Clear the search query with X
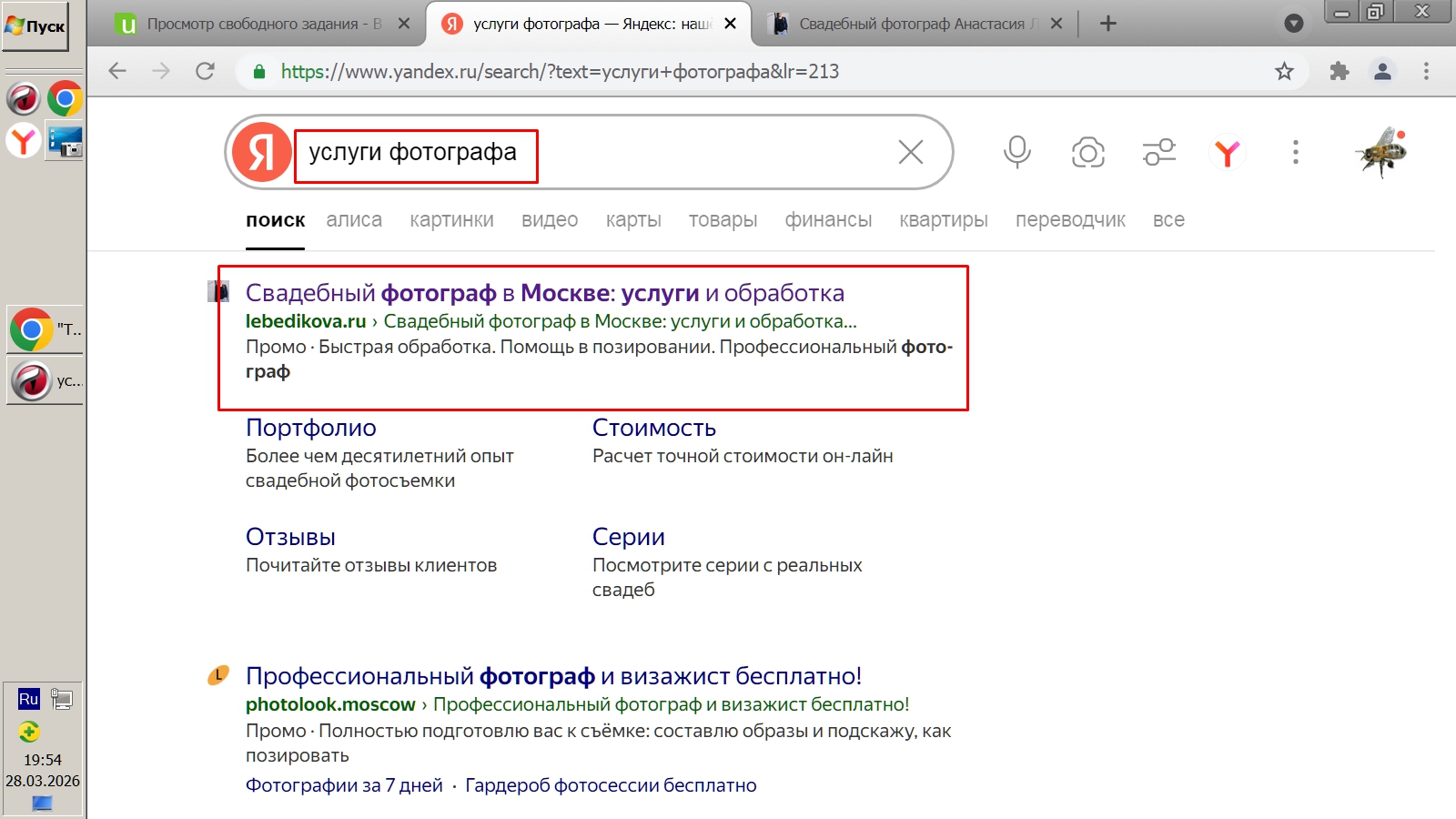Image resolution: width=1456 pixels, height=819 pixels. pyautogui.click(x=910, y=152)
